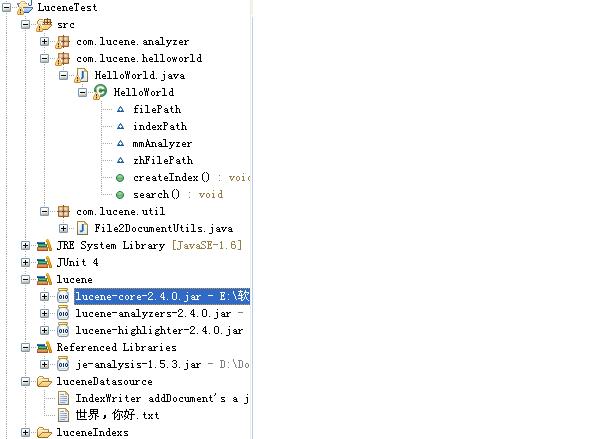
Task: Click the src source folder icon
Action: [x=44, y=25]
